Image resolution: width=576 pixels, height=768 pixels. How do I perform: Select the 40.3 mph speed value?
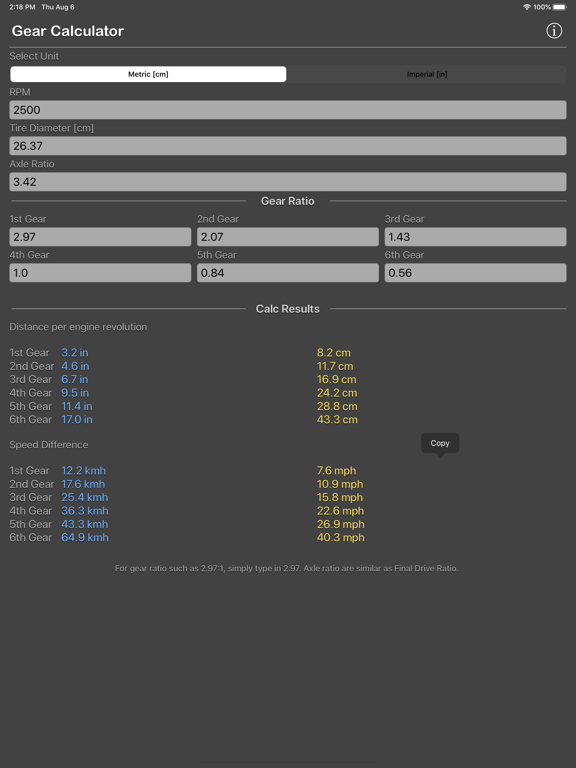point(340,537)
